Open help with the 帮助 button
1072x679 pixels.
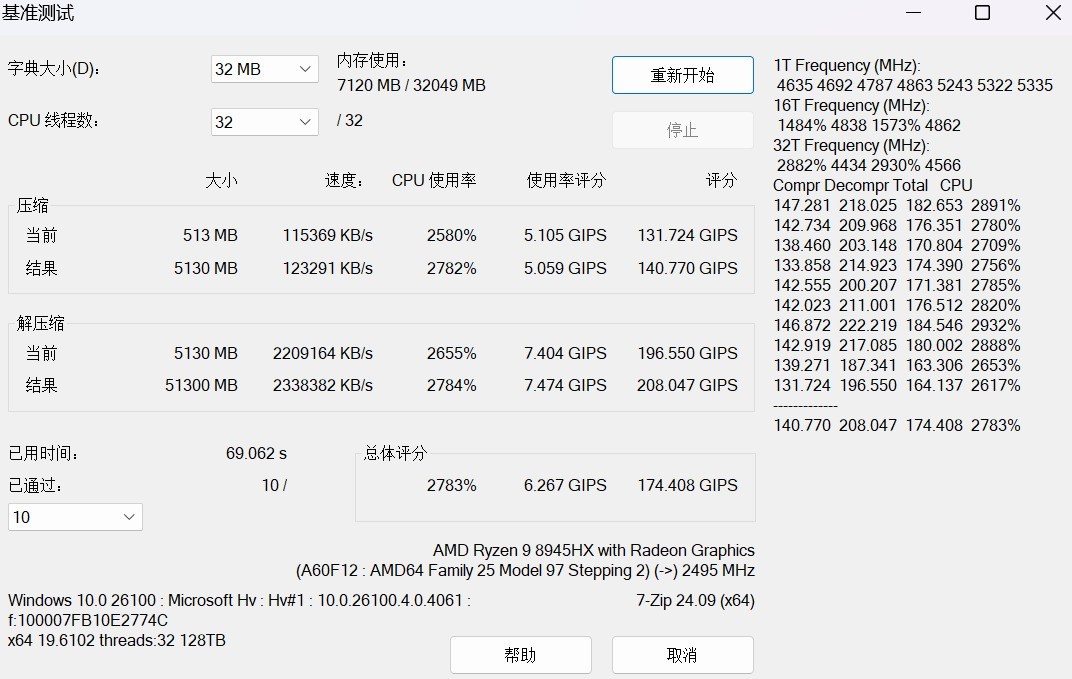point(520,655)
